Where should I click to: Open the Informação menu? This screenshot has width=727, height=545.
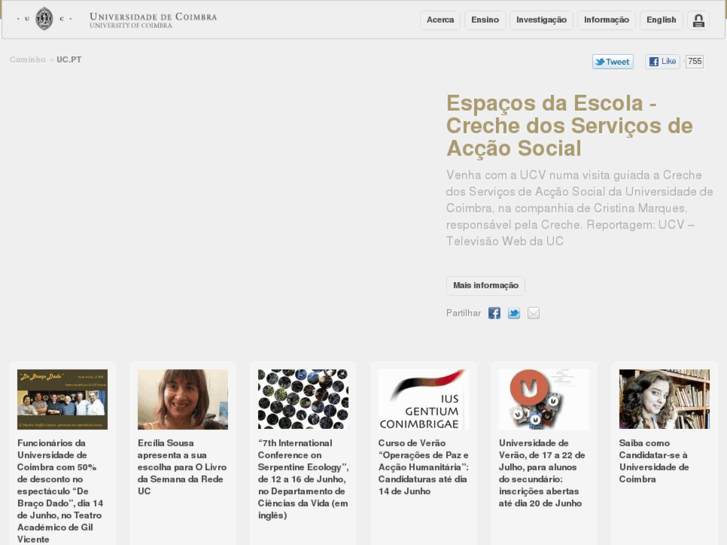(x=606, y=20)
